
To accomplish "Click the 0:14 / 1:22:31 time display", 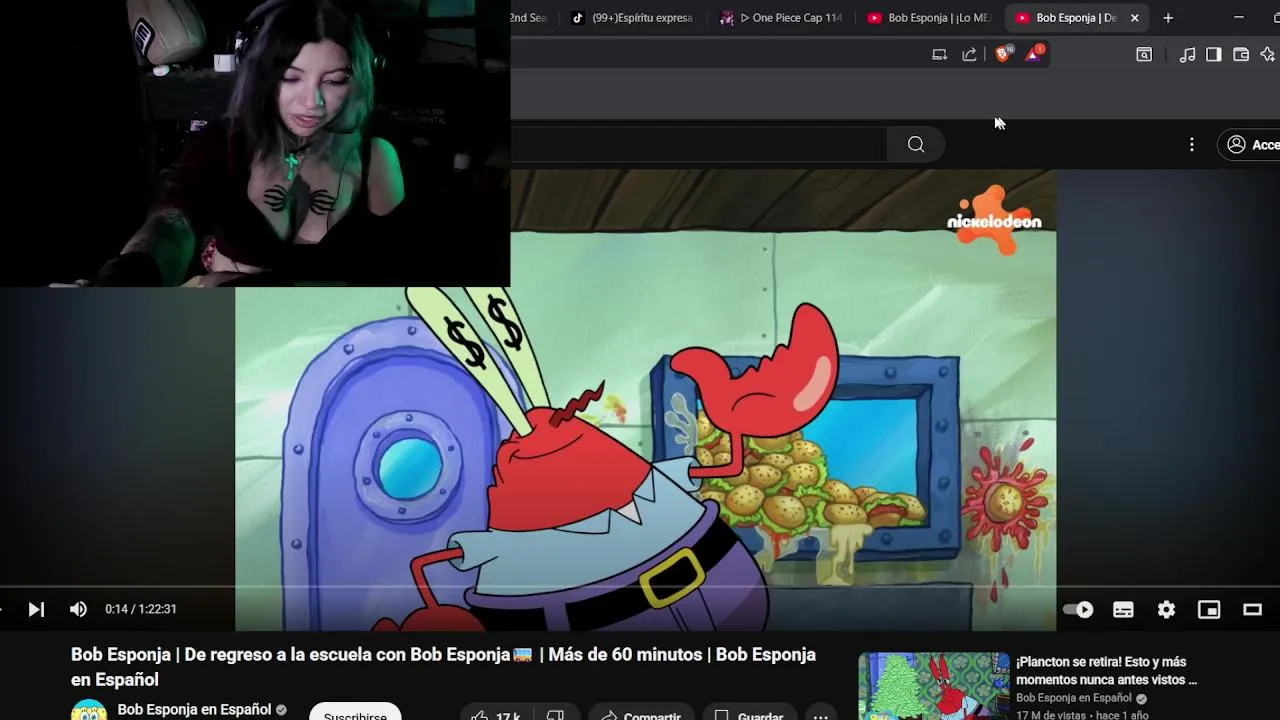I will pyautogui.click(x=141, y=609).
